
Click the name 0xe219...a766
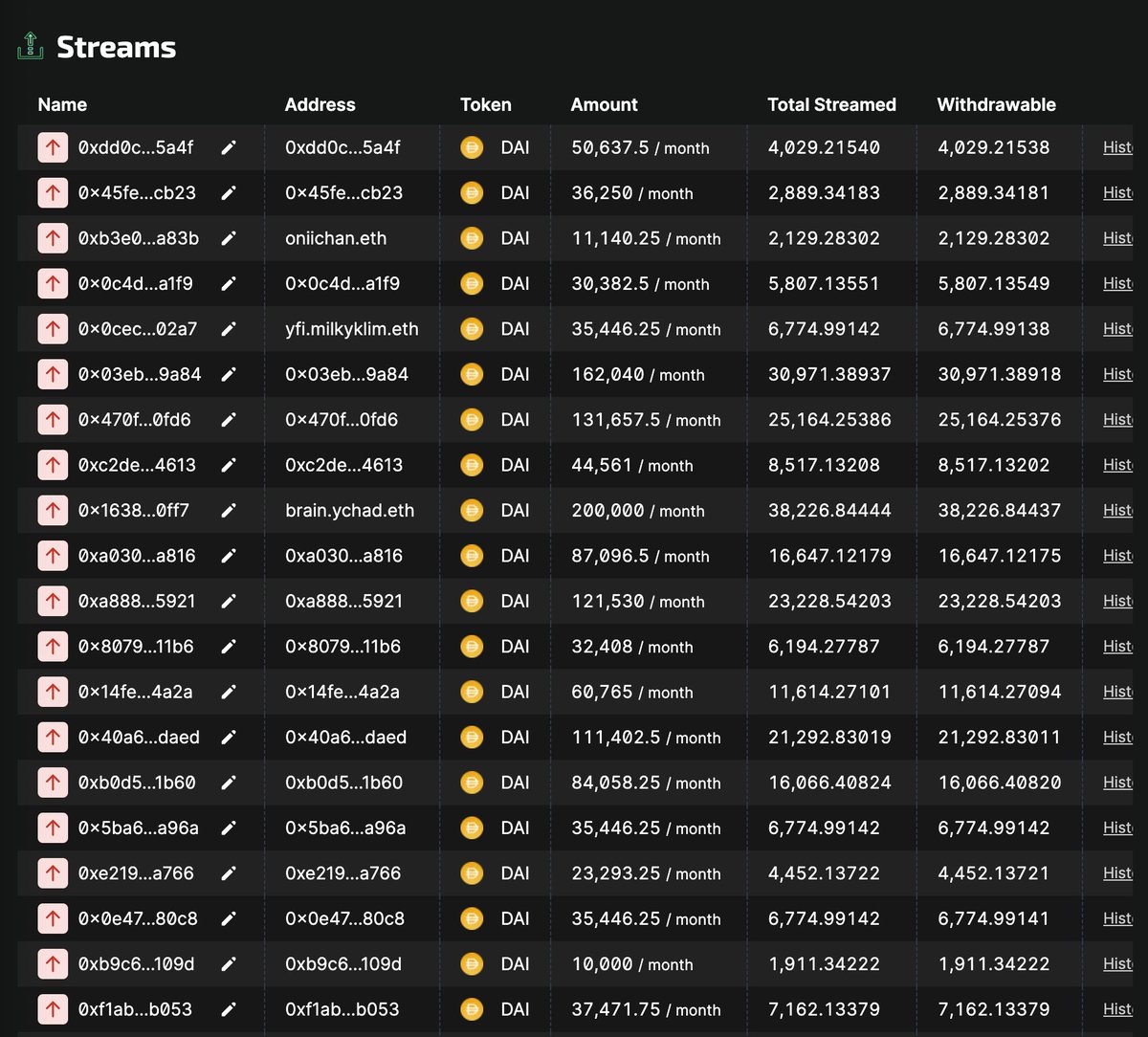pyautogui.click(x=137, y=873)
